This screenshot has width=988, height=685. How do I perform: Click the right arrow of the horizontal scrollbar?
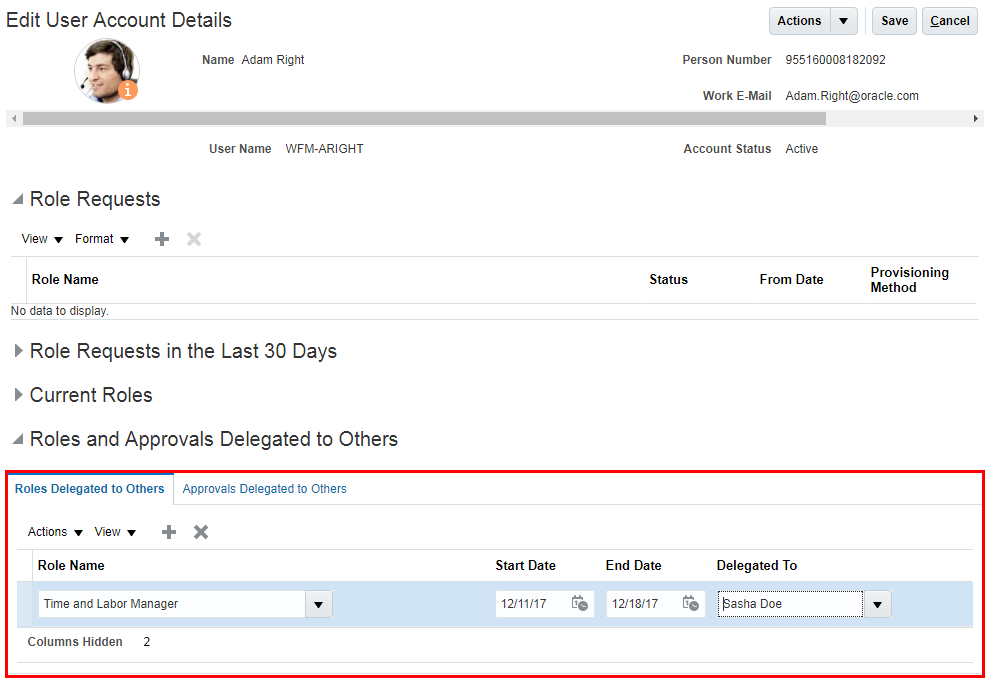pyautogui.click(x=977, y=118)
